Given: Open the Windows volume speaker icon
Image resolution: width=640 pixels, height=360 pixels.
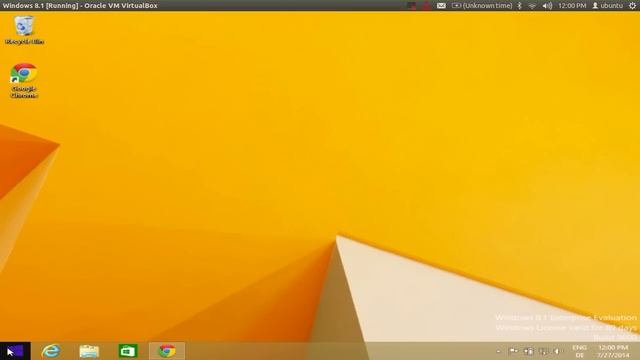Looking at the screenshot, I should tap(557, 351).
